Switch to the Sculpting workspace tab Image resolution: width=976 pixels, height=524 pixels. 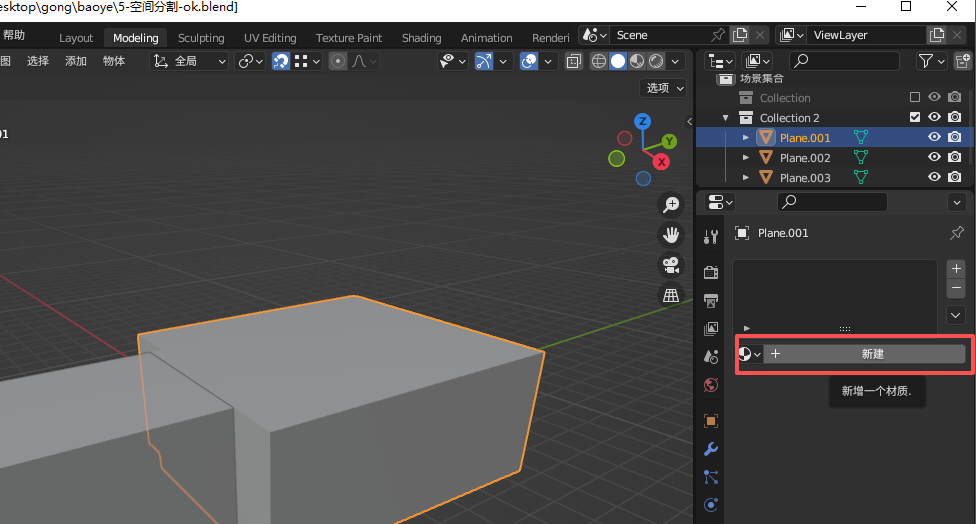[x=201, y=38]
